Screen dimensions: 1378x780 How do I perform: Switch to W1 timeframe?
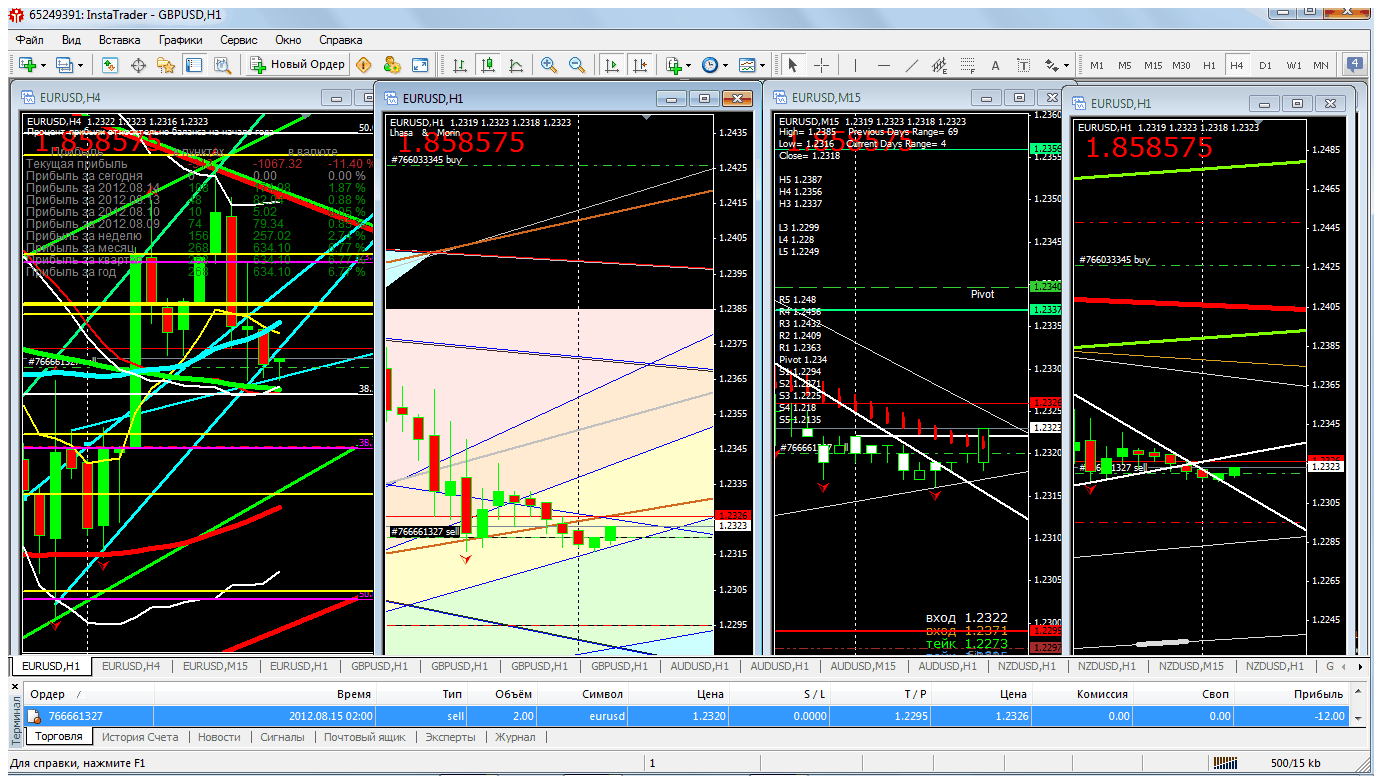(1294, 65)
